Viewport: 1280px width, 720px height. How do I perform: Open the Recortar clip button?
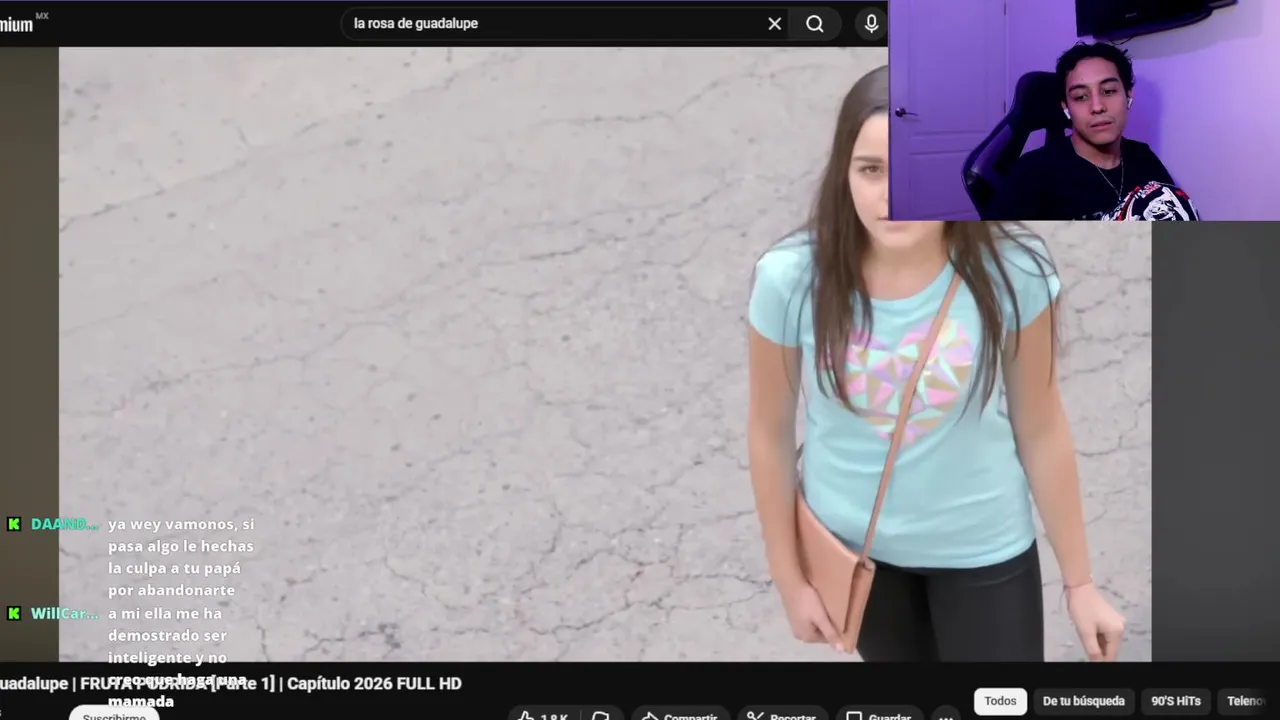(783, 716)
